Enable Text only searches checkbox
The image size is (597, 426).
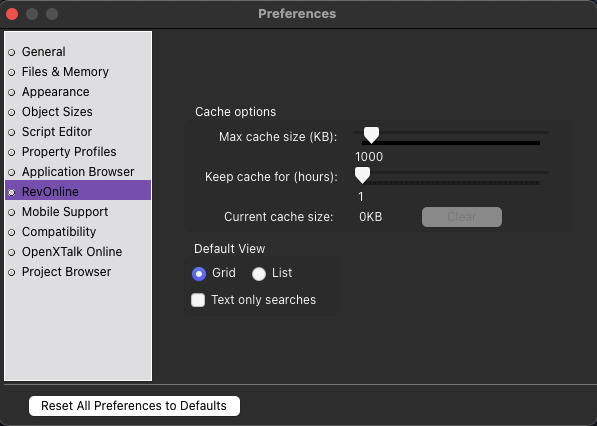pos(198,300)
